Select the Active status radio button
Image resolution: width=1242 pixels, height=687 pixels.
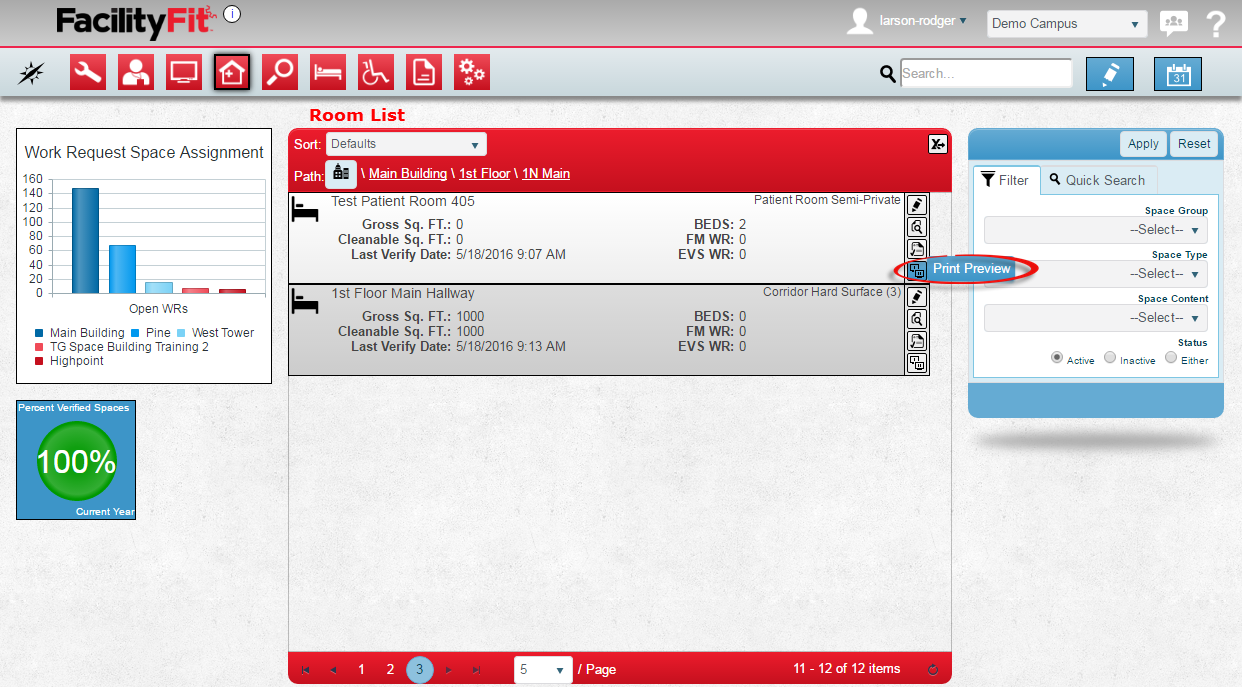point(1057,358)
